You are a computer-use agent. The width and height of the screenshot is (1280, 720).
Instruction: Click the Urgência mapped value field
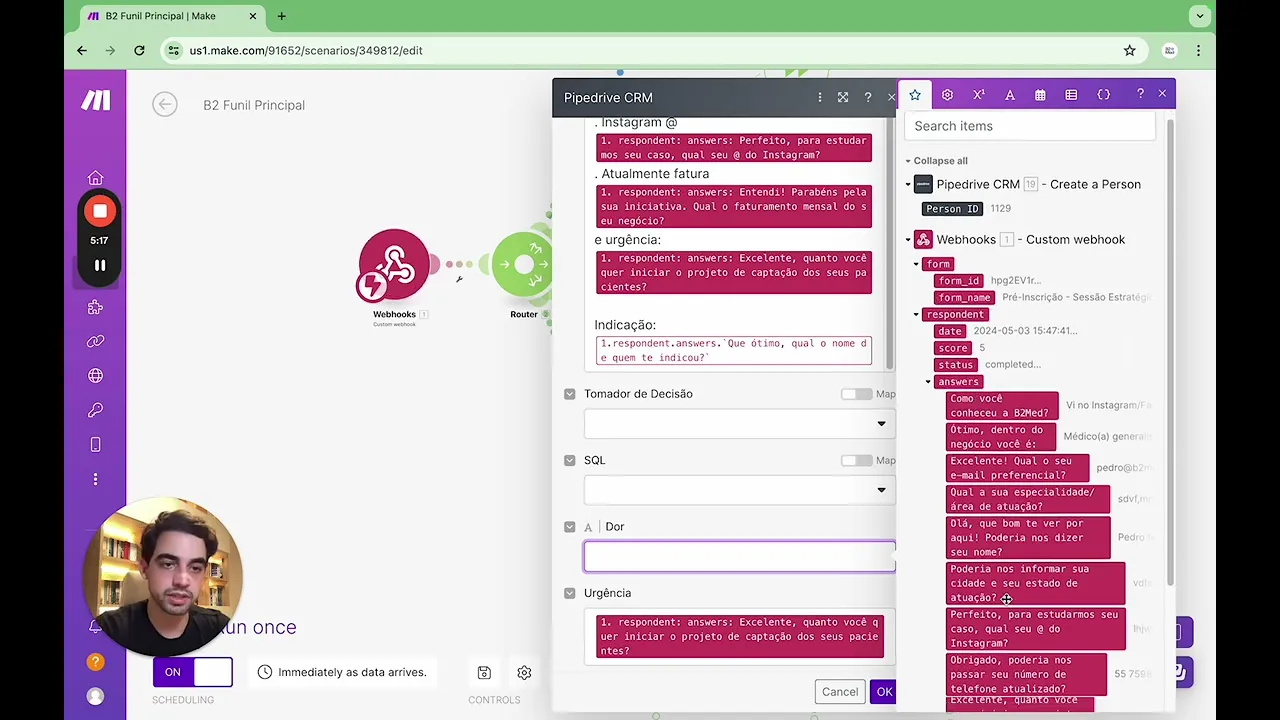coord(739,637)
